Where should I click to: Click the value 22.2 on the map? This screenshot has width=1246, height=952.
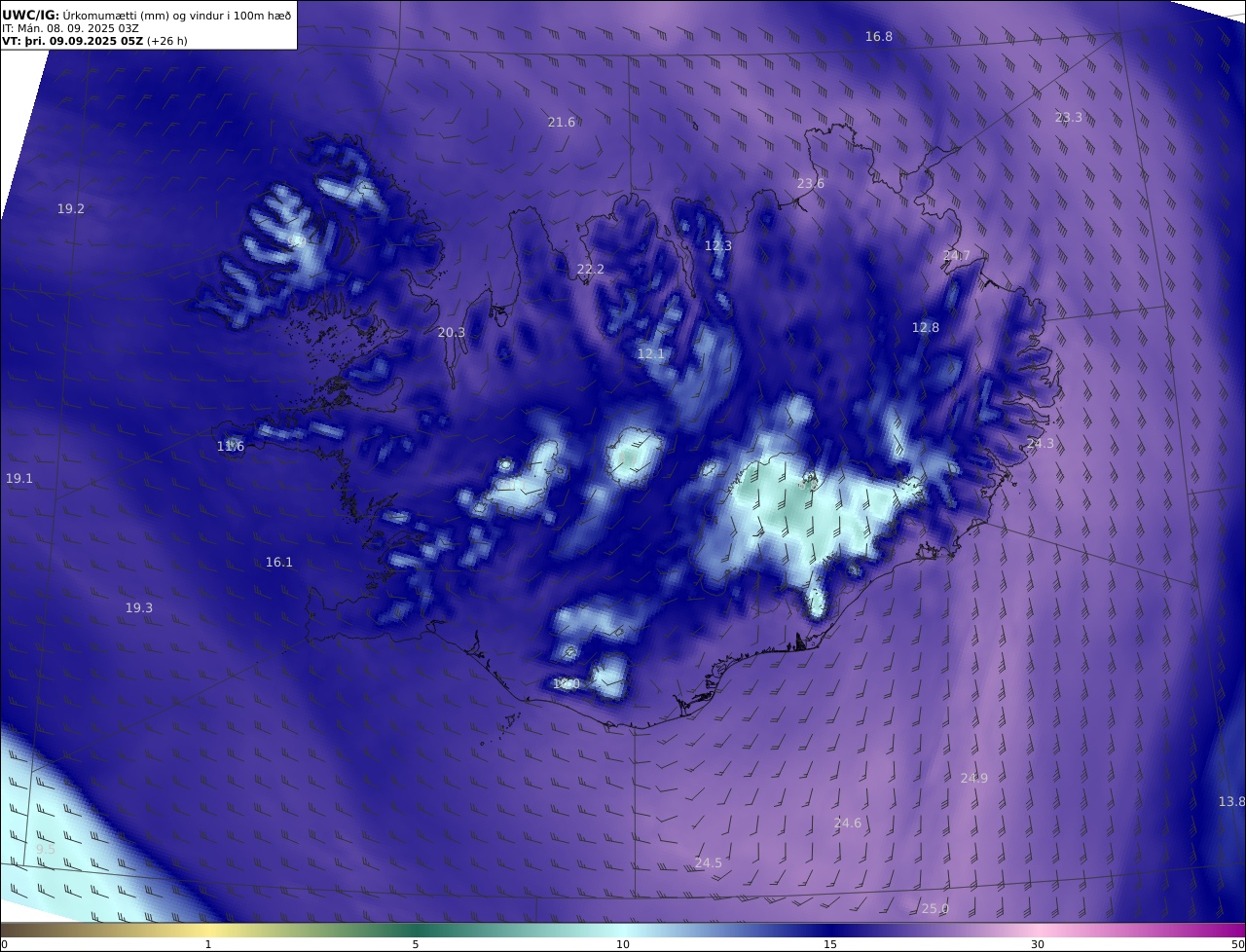click(x=591, y=269)
